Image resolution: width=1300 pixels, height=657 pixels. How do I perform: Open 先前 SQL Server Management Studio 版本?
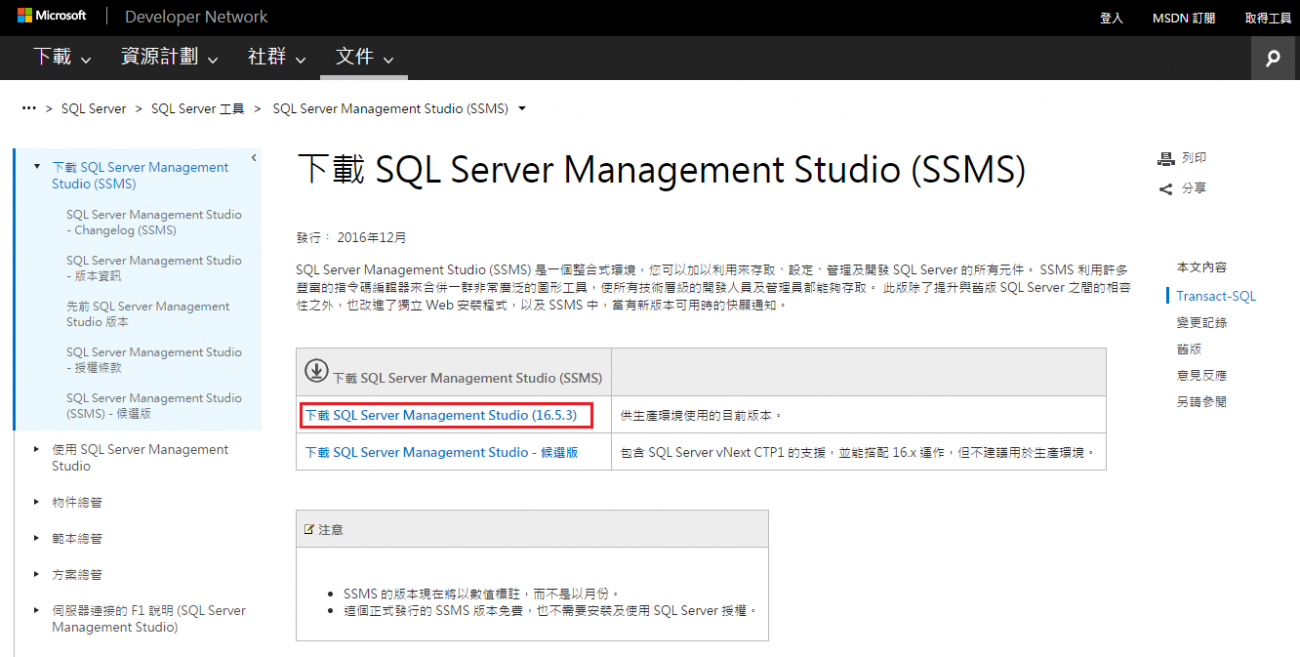148,314
